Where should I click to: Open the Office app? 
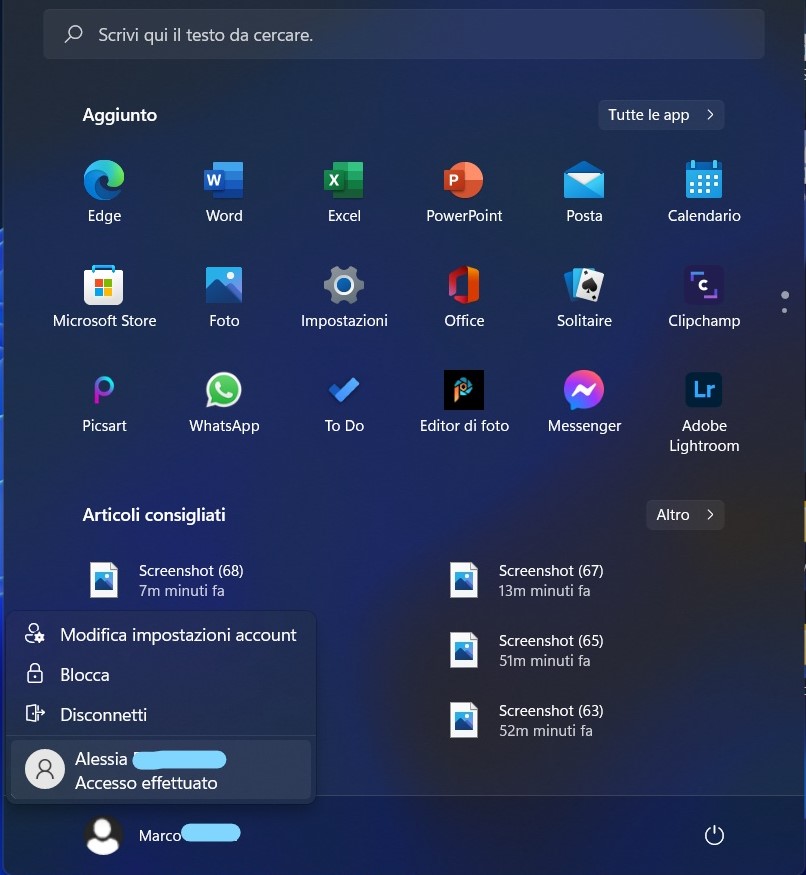[464, 296]
